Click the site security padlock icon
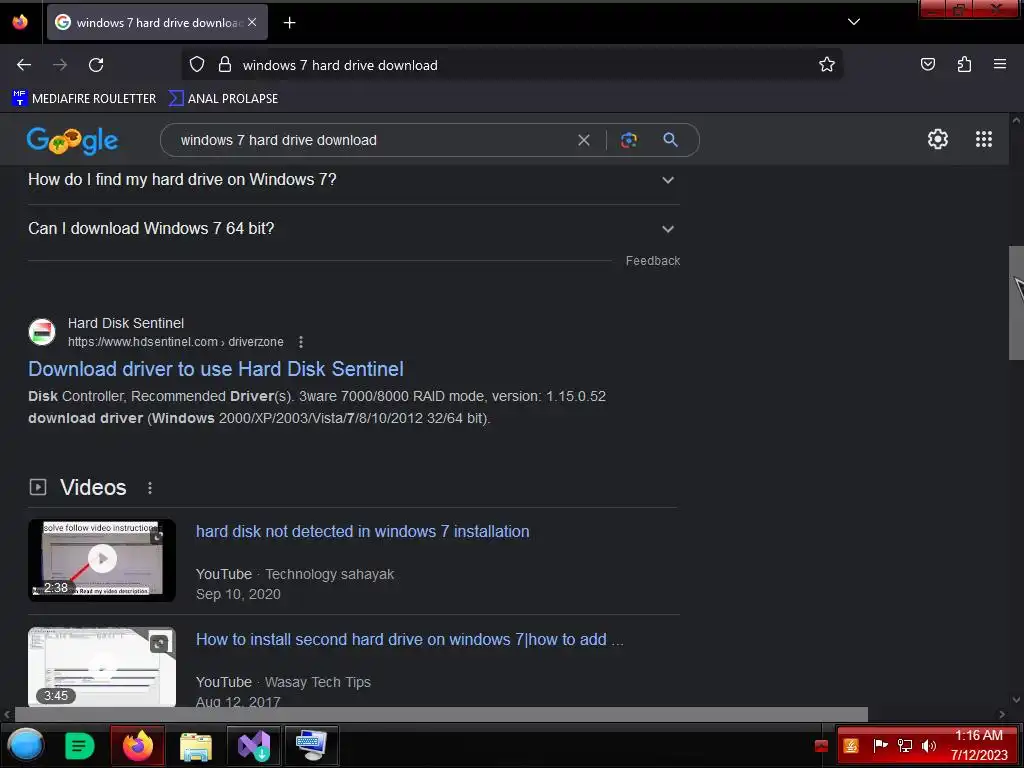 pos(225,65)
